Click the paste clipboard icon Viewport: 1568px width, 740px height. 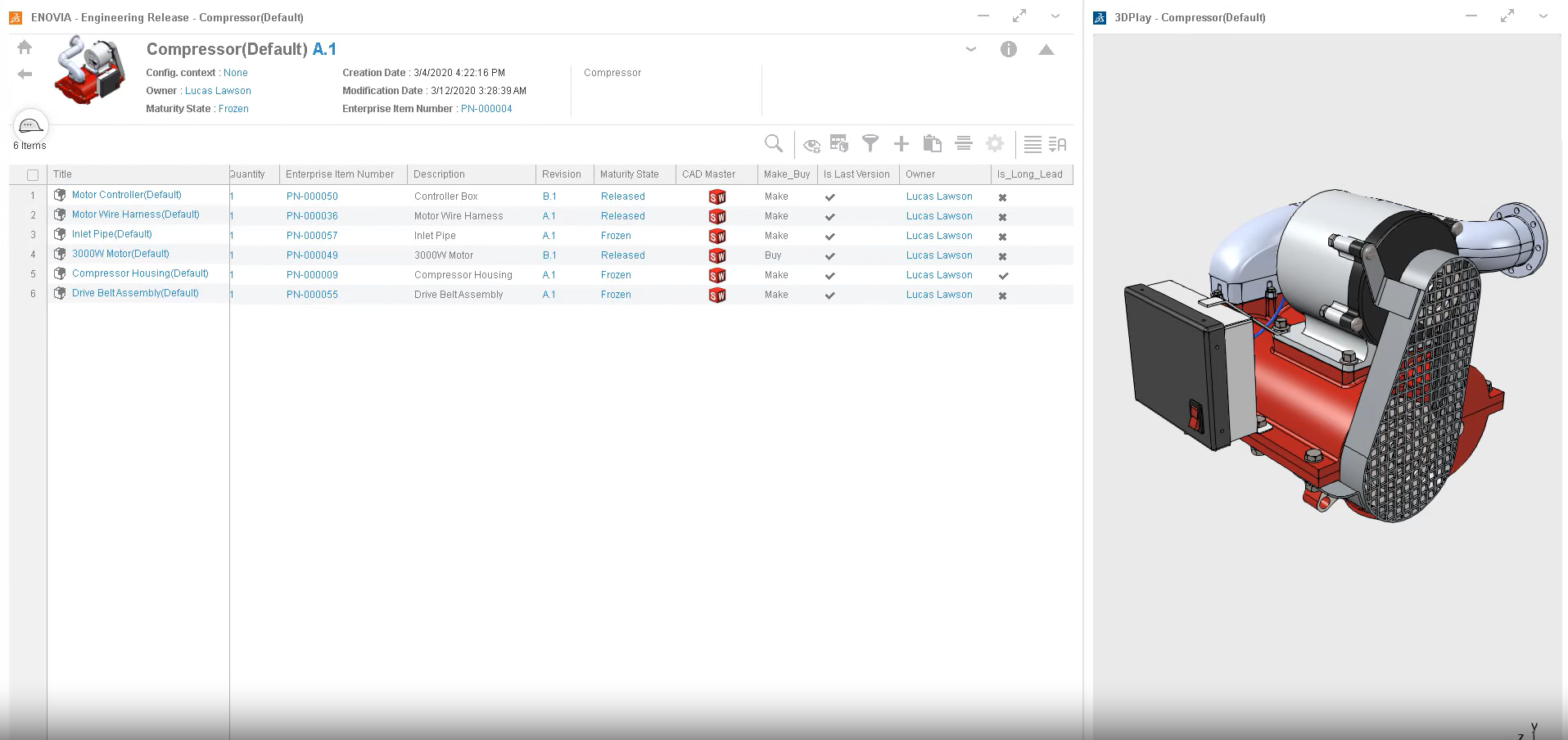932,144
